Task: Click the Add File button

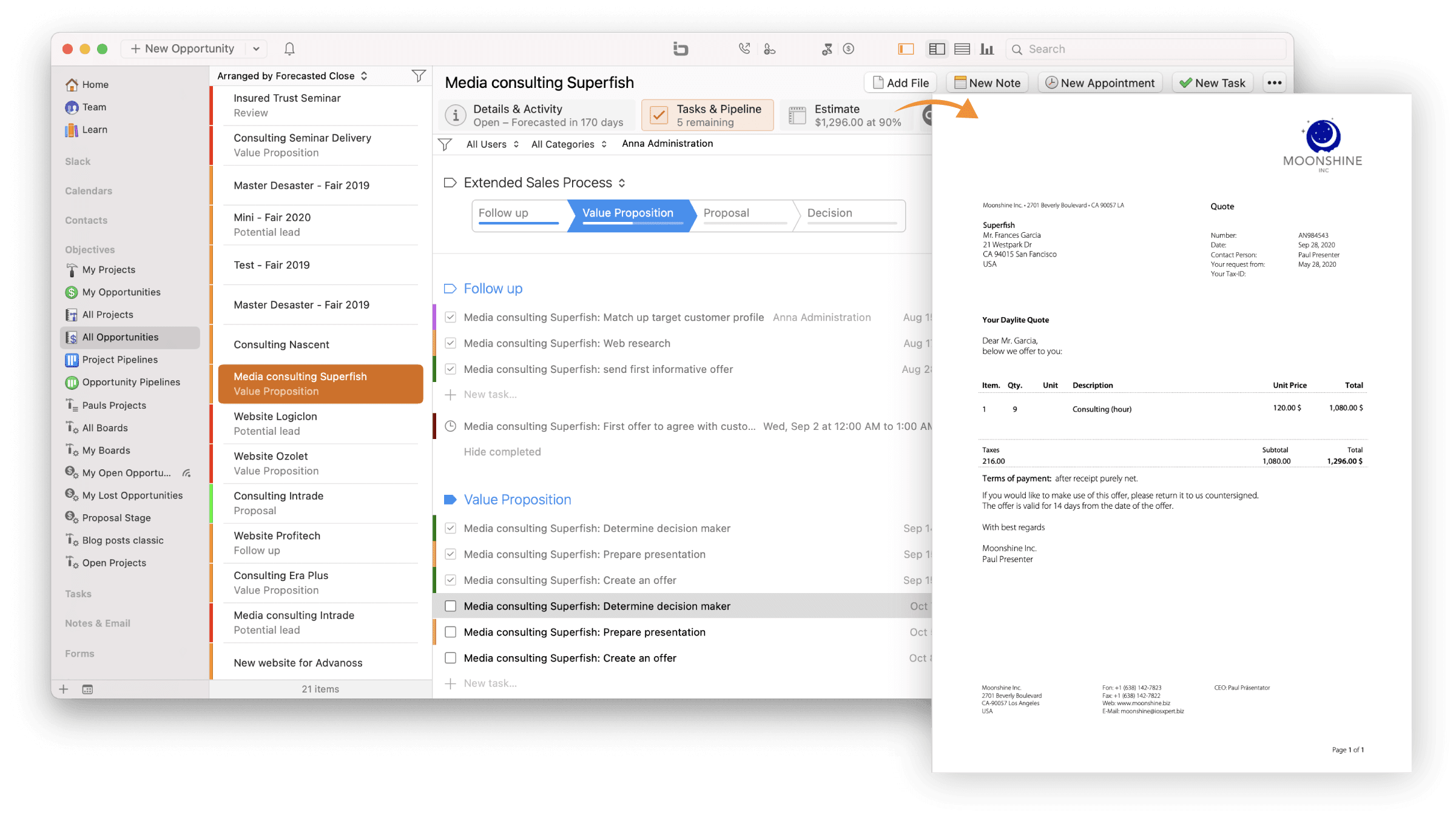Action: coord(900,83)
